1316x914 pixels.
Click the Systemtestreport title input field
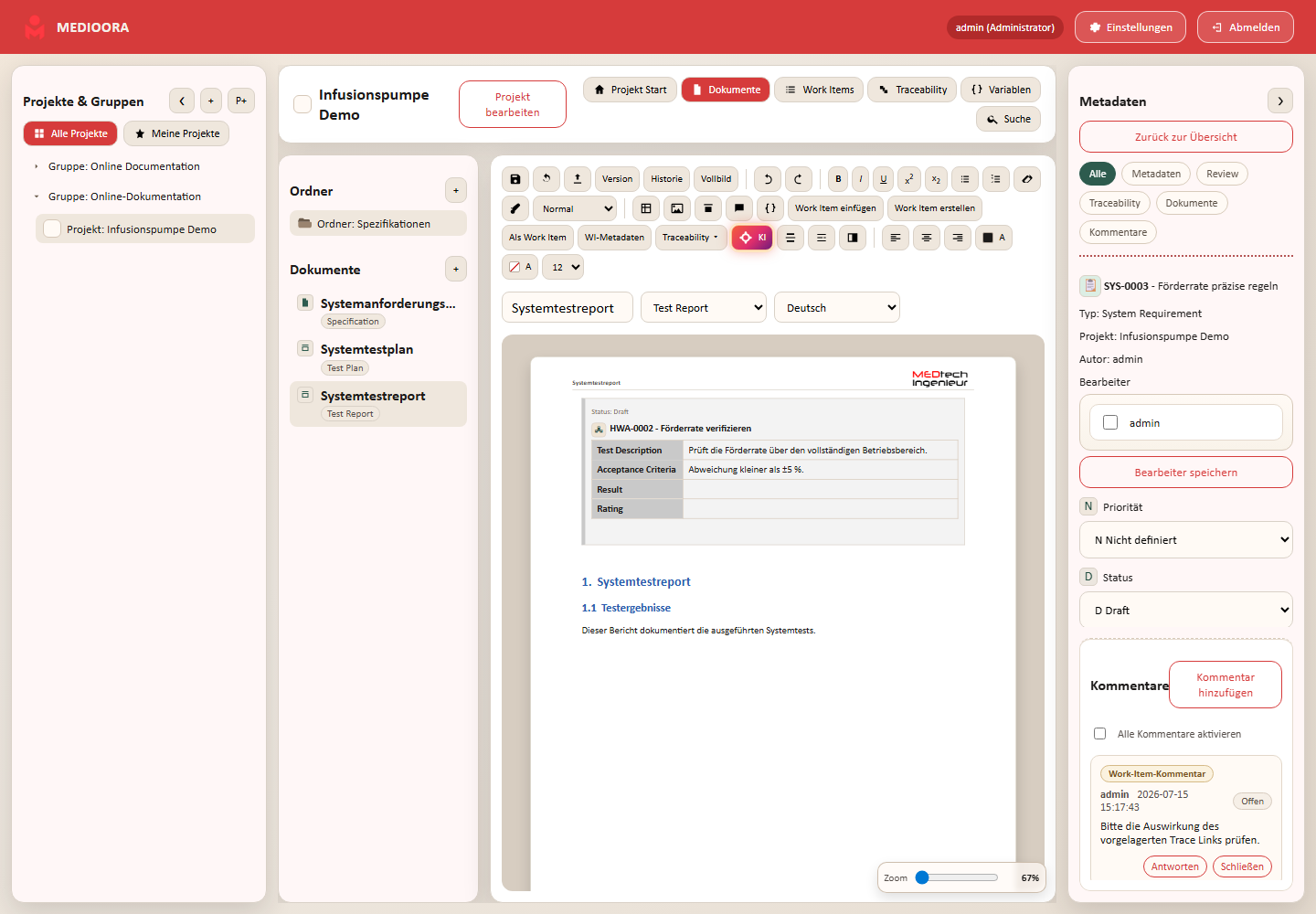[568, 307]
